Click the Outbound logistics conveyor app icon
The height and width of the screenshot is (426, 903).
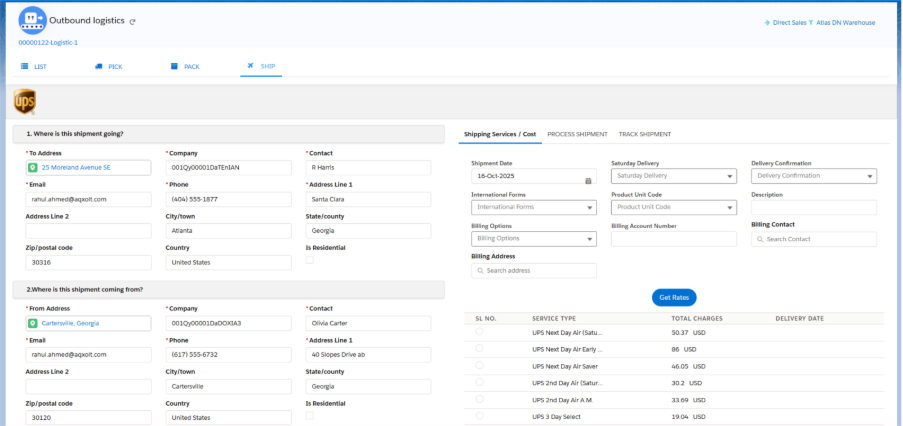(x=33, y=20)
